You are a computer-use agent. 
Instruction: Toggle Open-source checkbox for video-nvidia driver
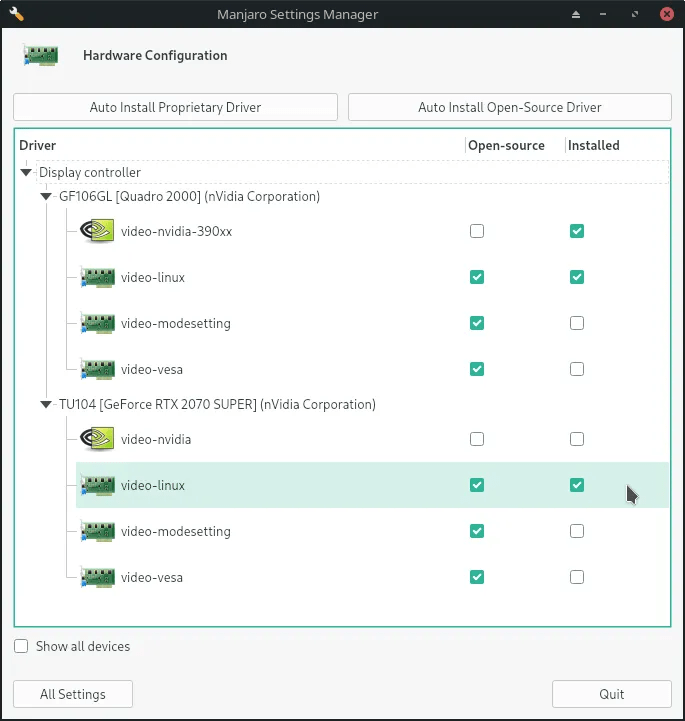[477, 439]
